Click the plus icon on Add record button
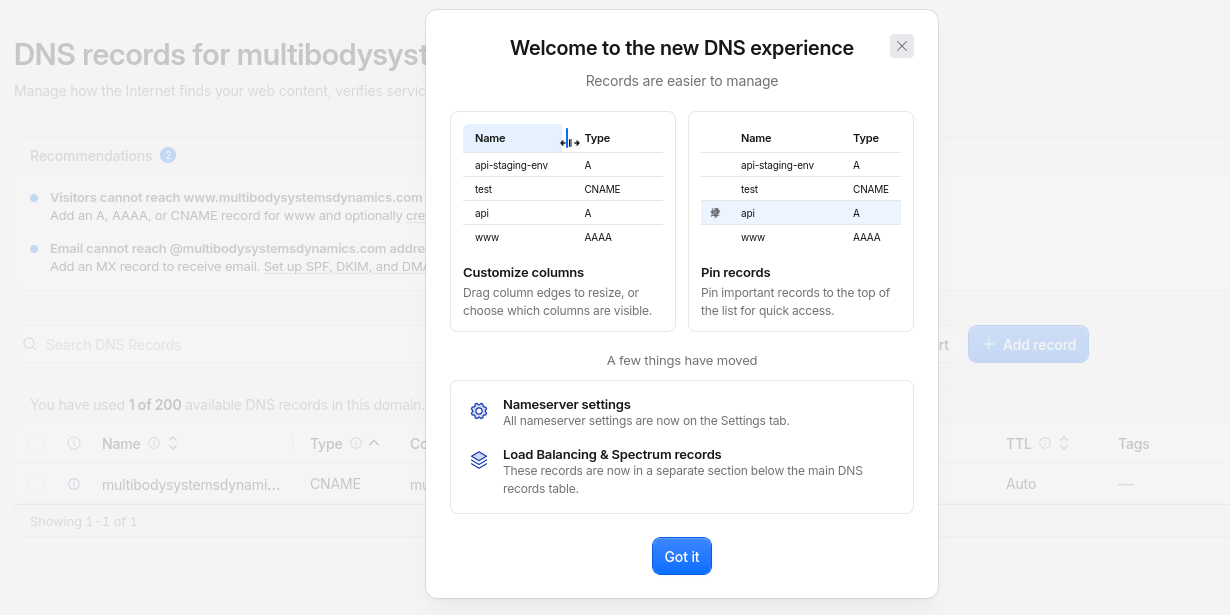 [989, 344]
